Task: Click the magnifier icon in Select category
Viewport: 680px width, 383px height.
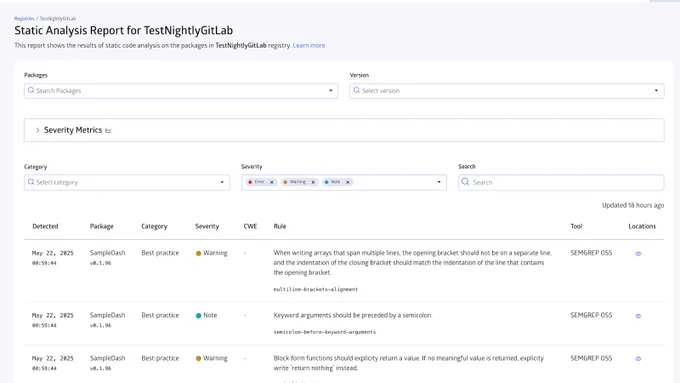Action: coord(31,182)
